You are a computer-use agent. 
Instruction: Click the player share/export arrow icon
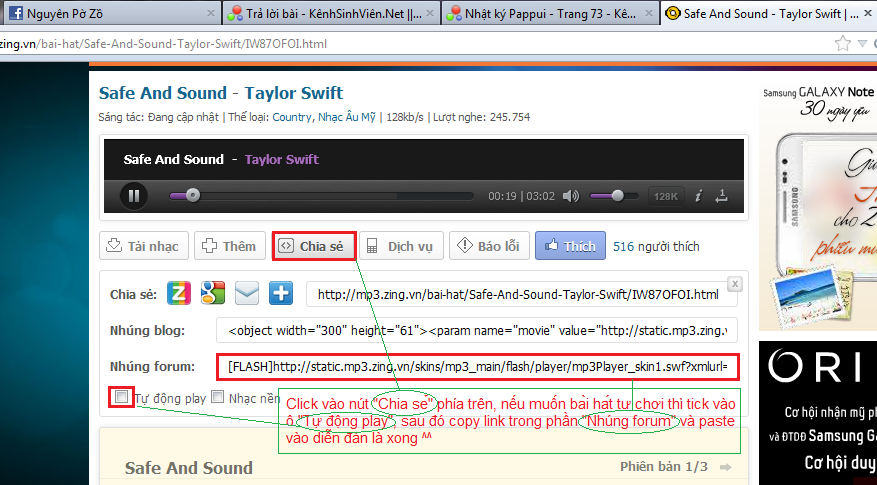point(722,196)
